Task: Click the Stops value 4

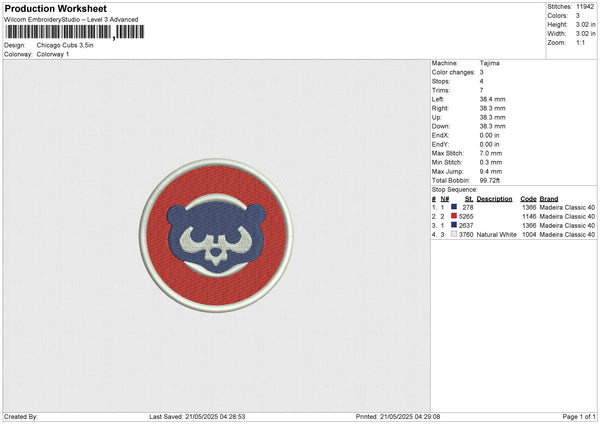Action: point(481,81)
